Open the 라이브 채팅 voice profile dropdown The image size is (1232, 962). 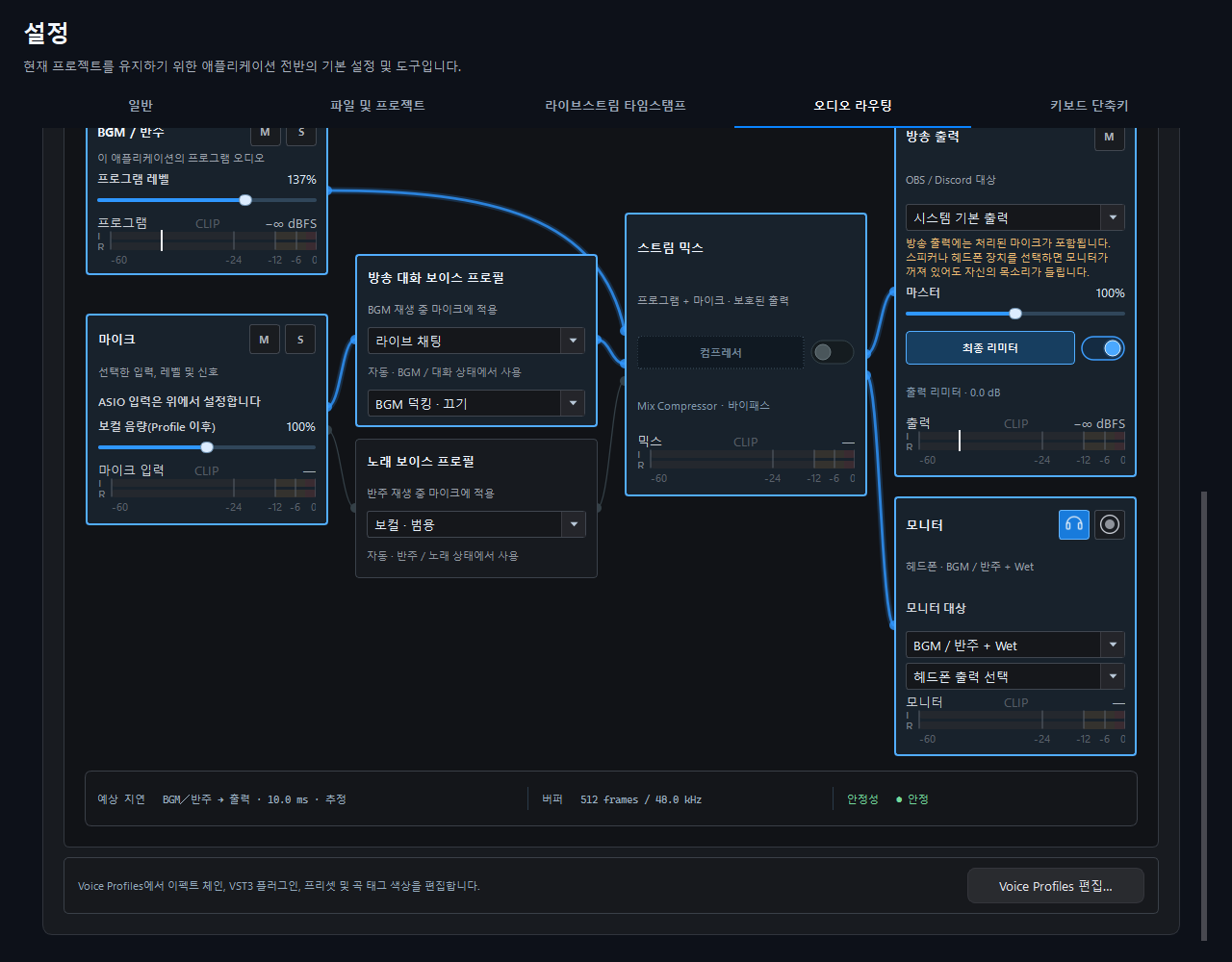pos(476,341)
